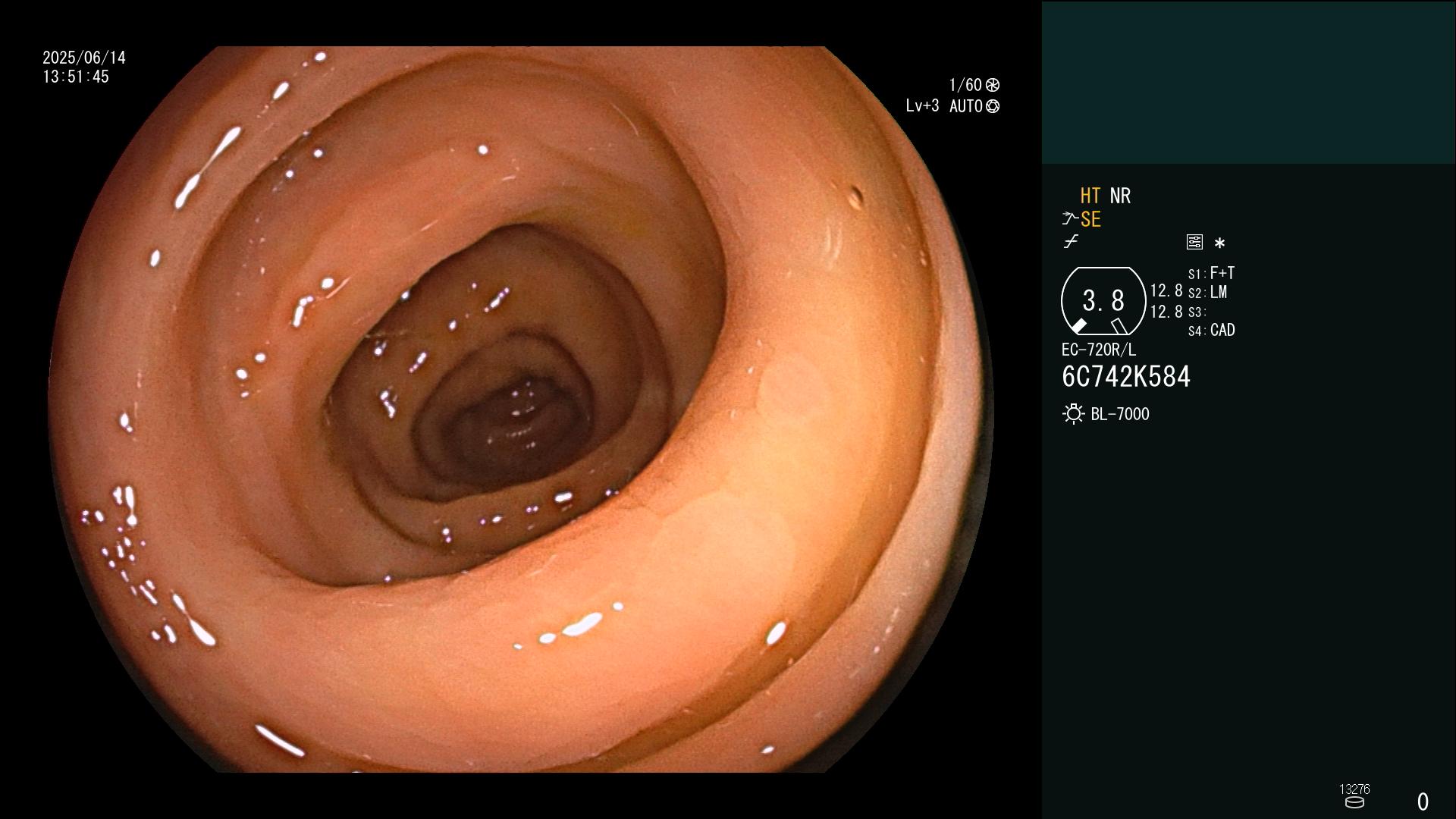Click the 1/60 shutter speed value
The height and width of the screenshot is (819, 1456).
pyautogui.click(x=965, y=85)
